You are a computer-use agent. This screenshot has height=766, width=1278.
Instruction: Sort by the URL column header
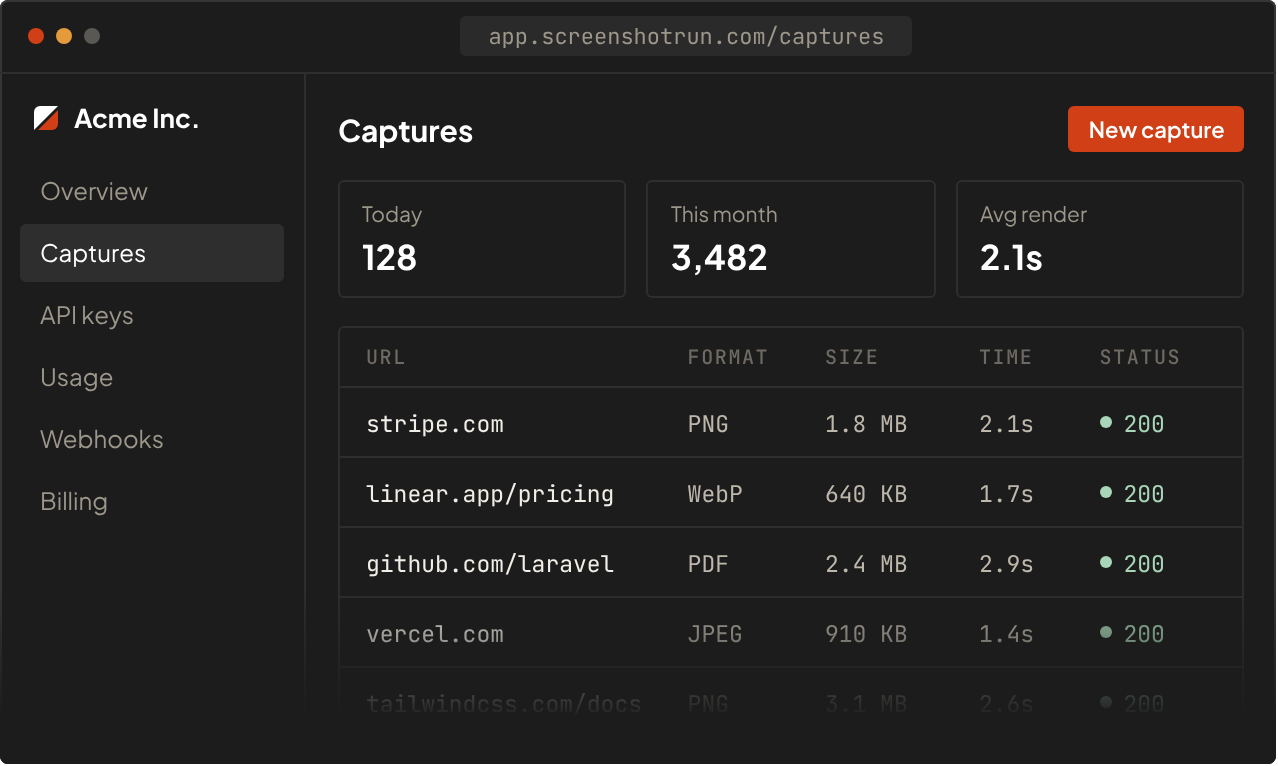pos(386,357)
